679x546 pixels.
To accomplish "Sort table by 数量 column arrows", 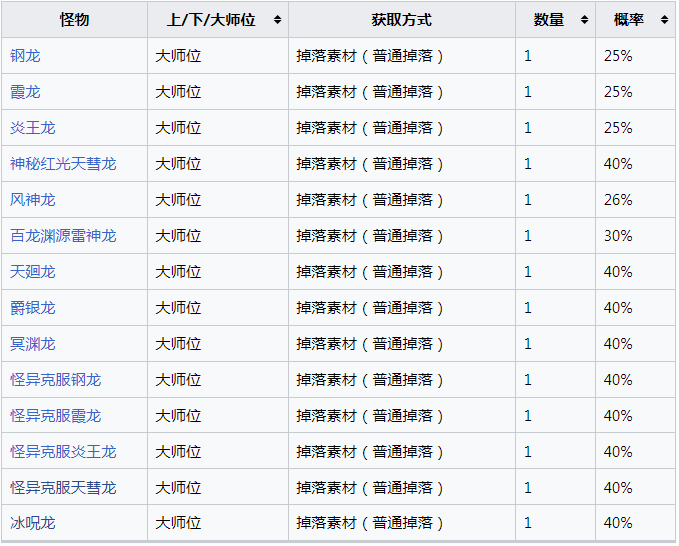I will pyautogui.click(x=584, y=19).
